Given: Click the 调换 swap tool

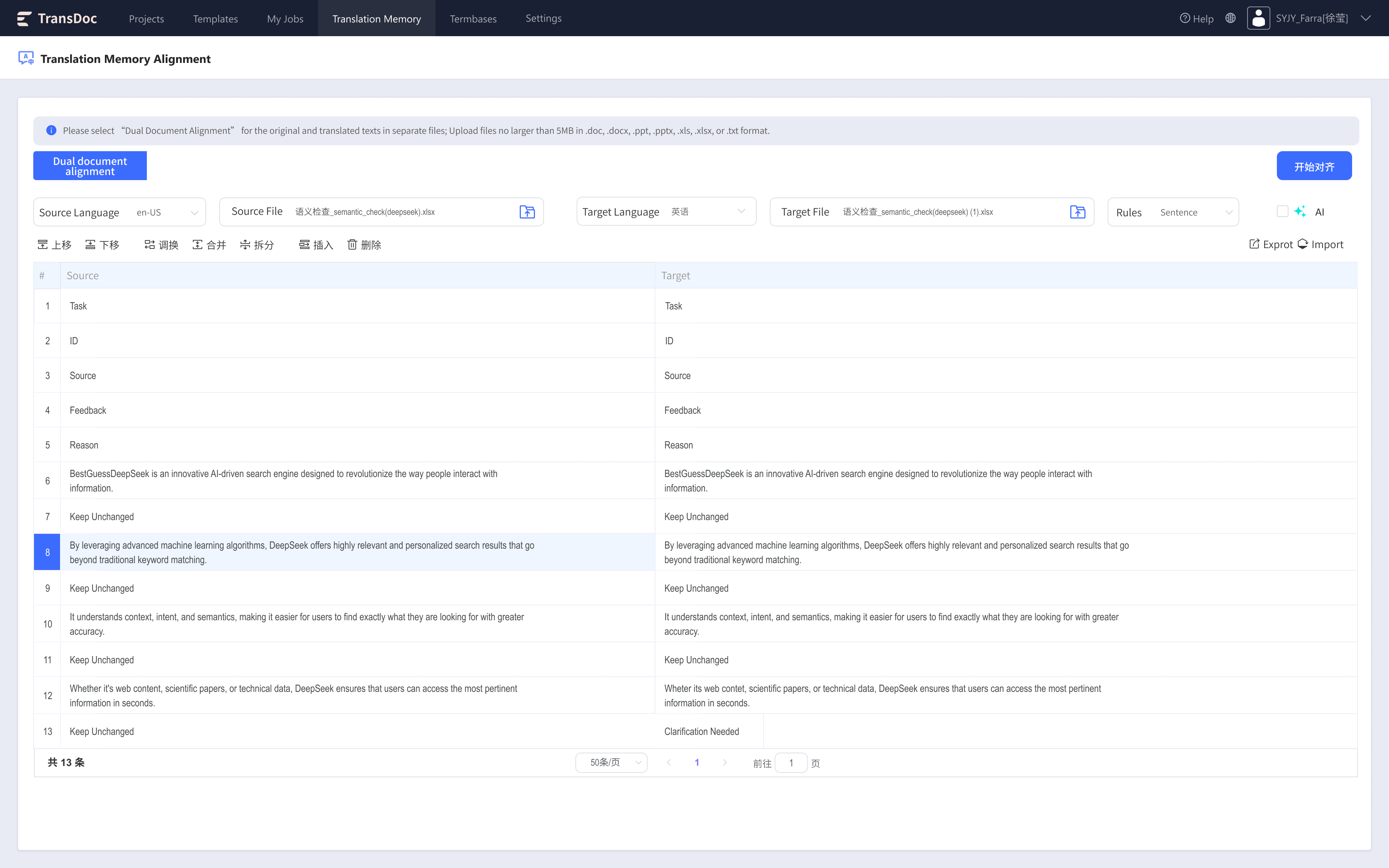Looking at the screenshot, I should (161, 245).
